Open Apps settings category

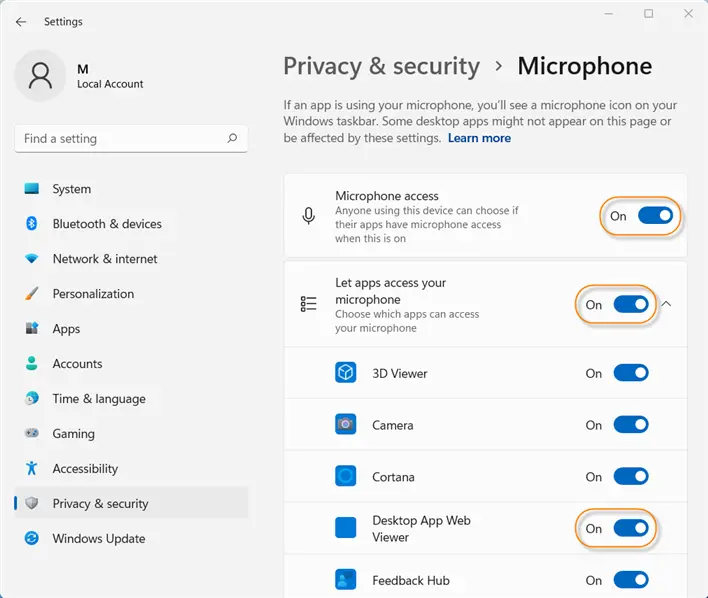pyautogui.click(x=131, y=328)
